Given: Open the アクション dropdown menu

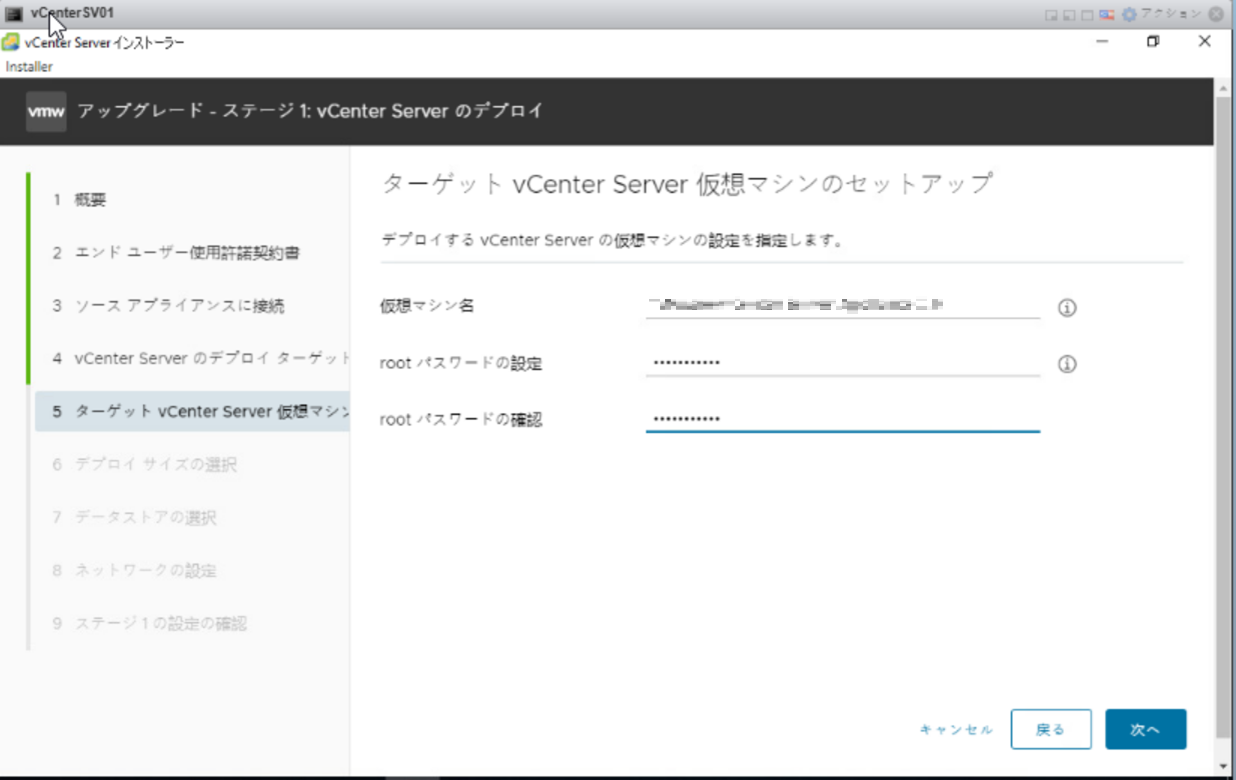Looking at the screenshot, I should [x=1170, y=15].
